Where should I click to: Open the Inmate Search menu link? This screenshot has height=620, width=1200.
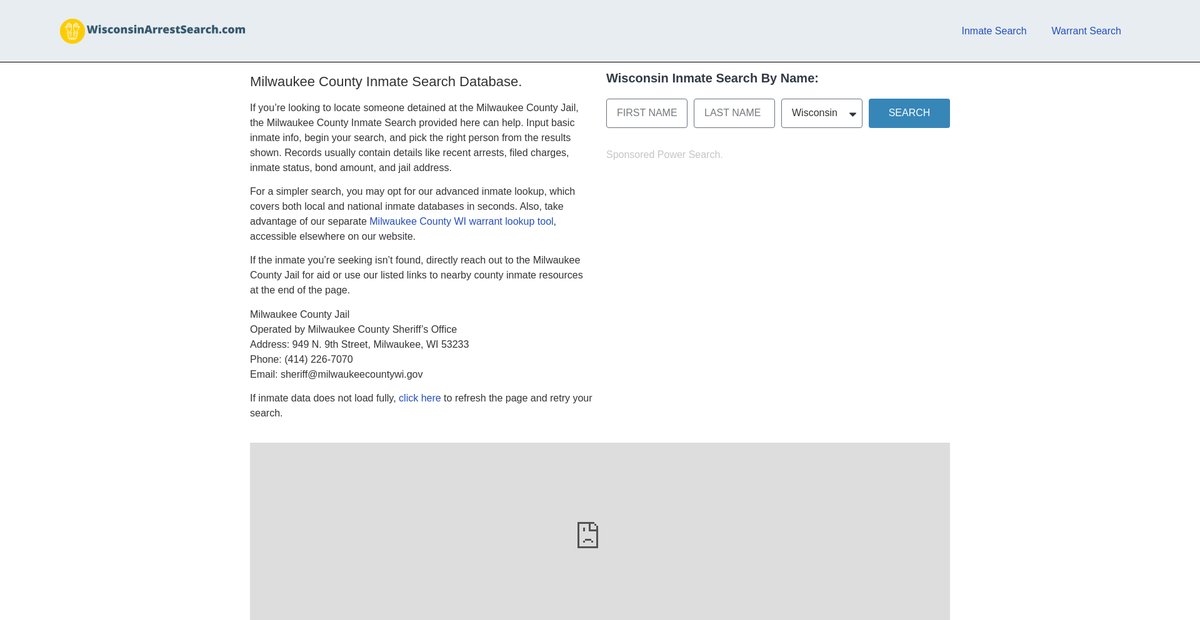pyautogui.click(x=994, y=31)
